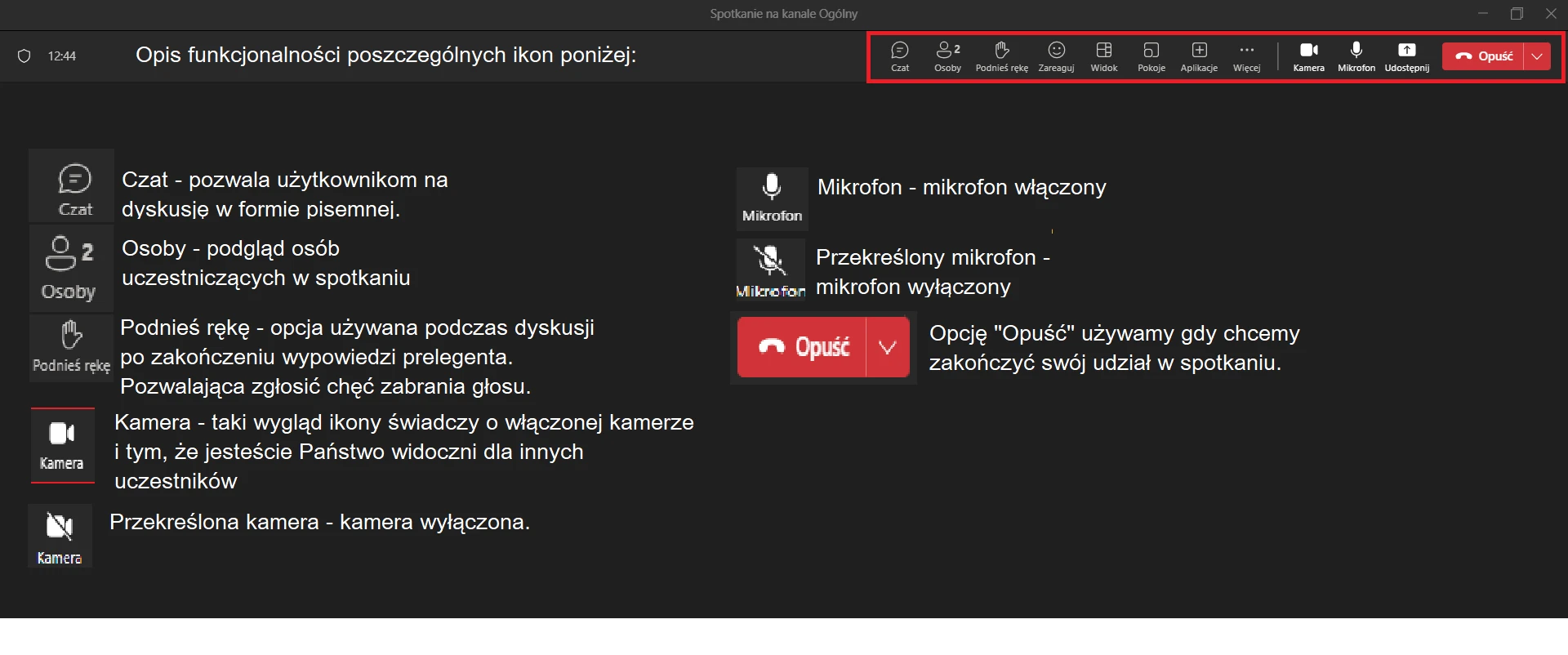Screen dimensions: 1568x655
Task: Click the slide's enabled Mikrofon icon
Action: point(772,198)
